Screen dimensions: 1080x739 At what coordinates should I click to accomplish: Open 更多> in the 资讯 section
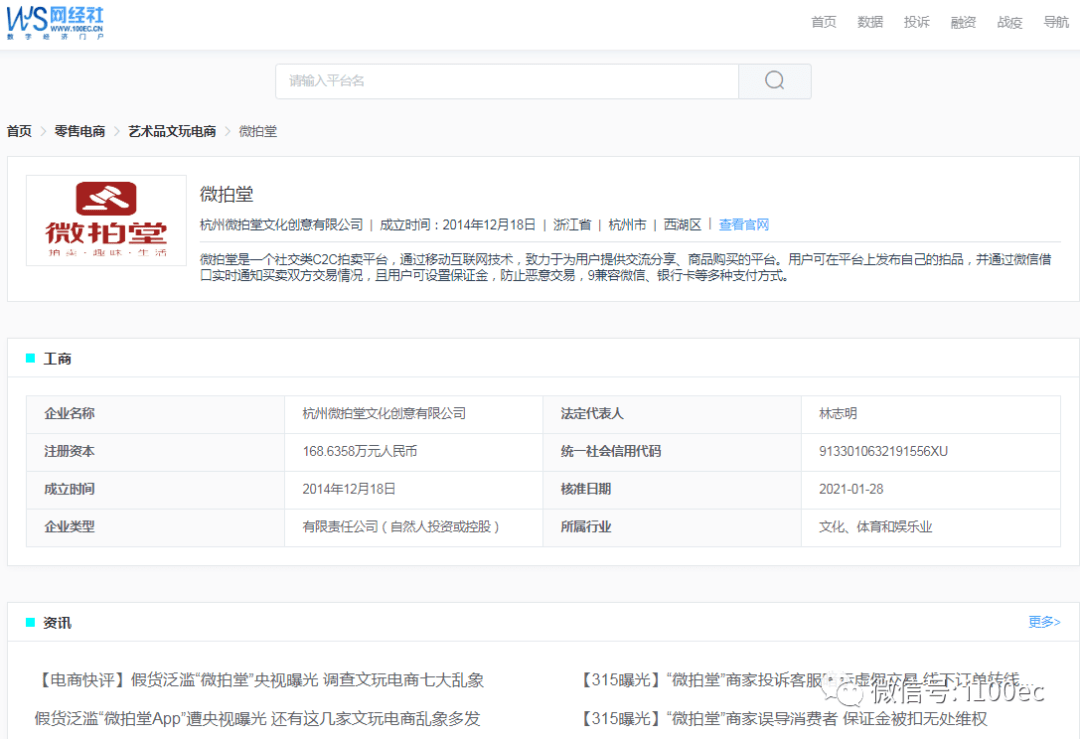tap(1044, 621)
